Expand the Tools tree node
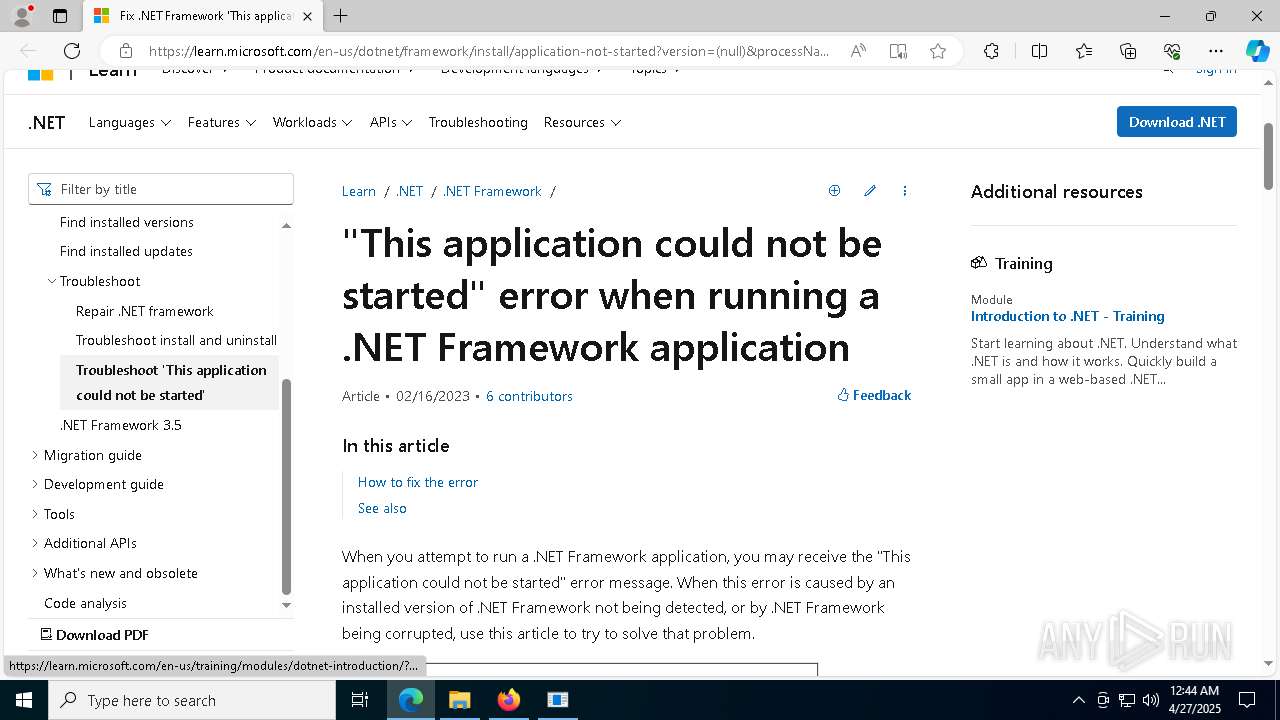 tap(35, 514)
